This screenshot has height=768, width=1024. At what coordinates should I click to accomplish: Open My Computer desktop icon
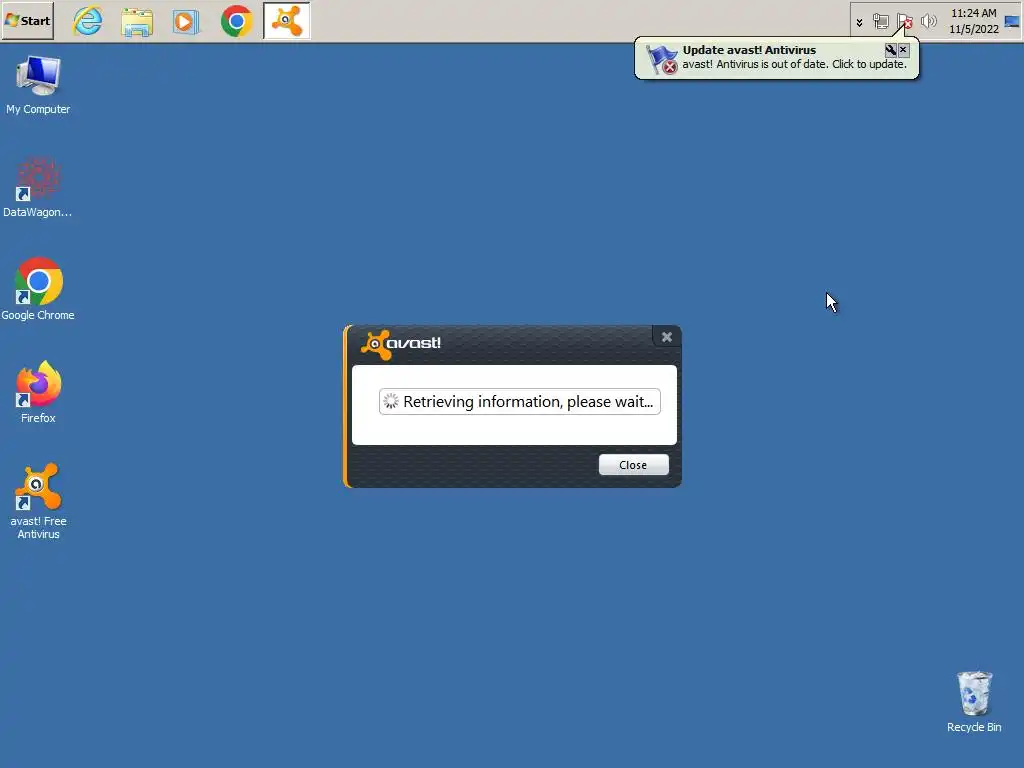[38, 86]
